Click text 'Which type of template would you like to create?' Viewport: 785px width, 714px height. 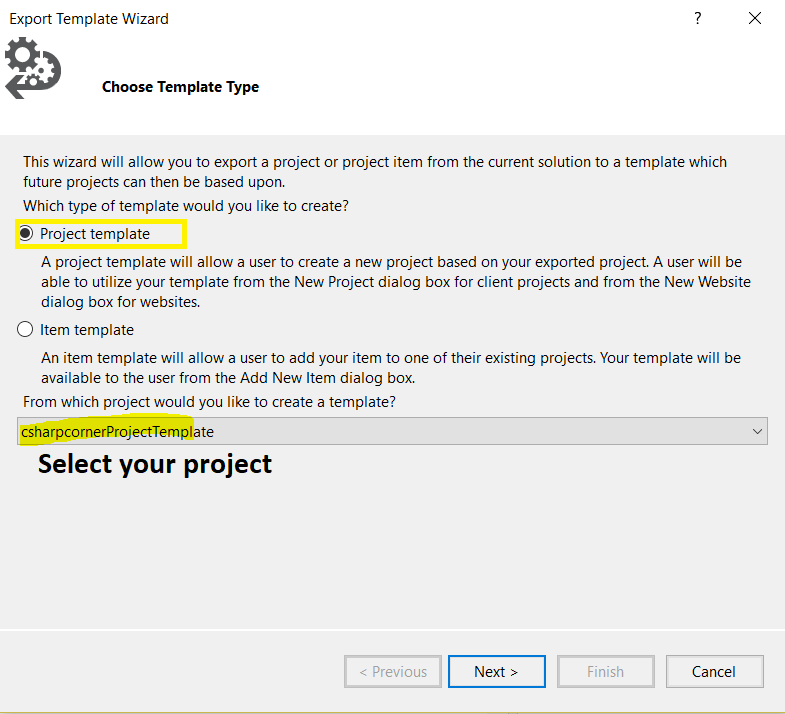click(x=186, y=206)
